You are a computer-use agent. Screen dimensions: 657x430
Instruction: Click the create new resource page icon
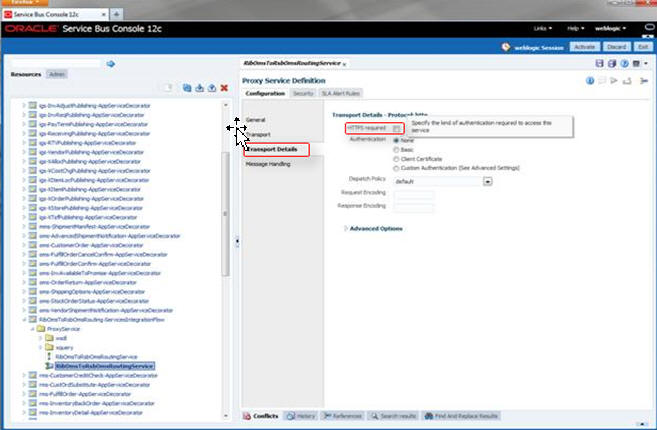click(168, 88)
